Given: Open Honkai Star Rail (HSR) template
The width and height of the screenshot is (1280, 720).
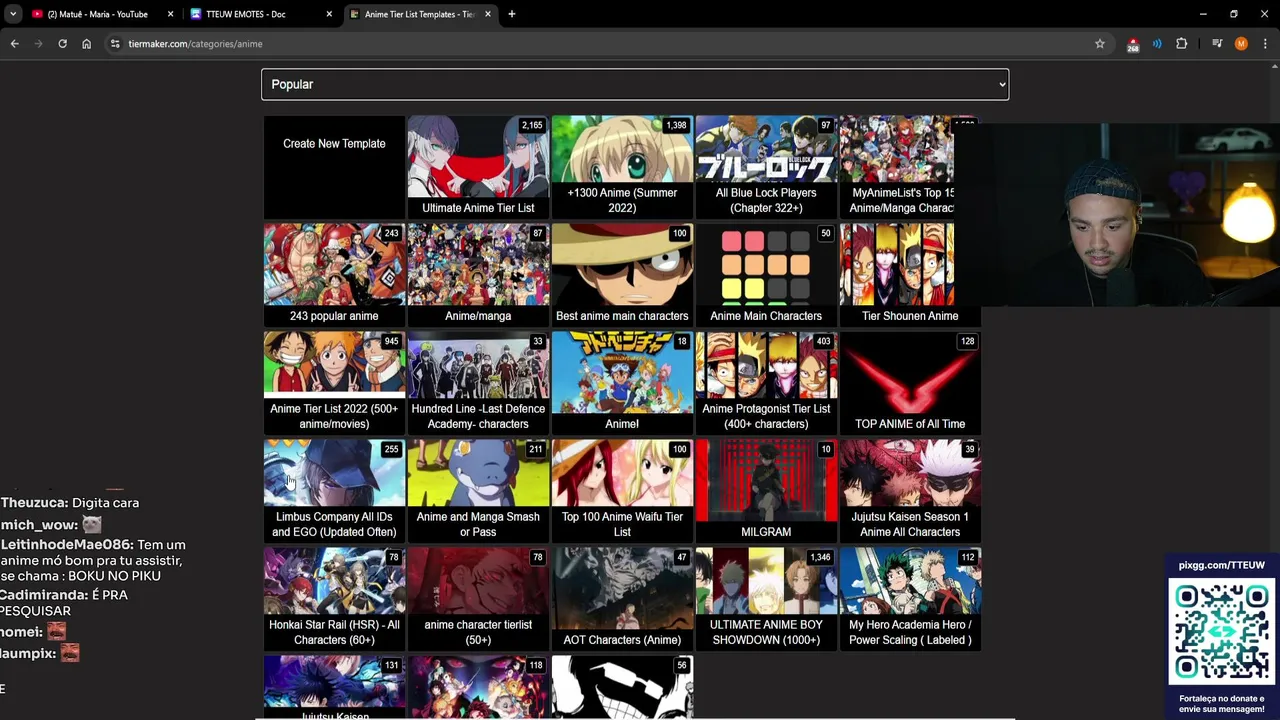Looking at the screenshot, I should [334, 599].
